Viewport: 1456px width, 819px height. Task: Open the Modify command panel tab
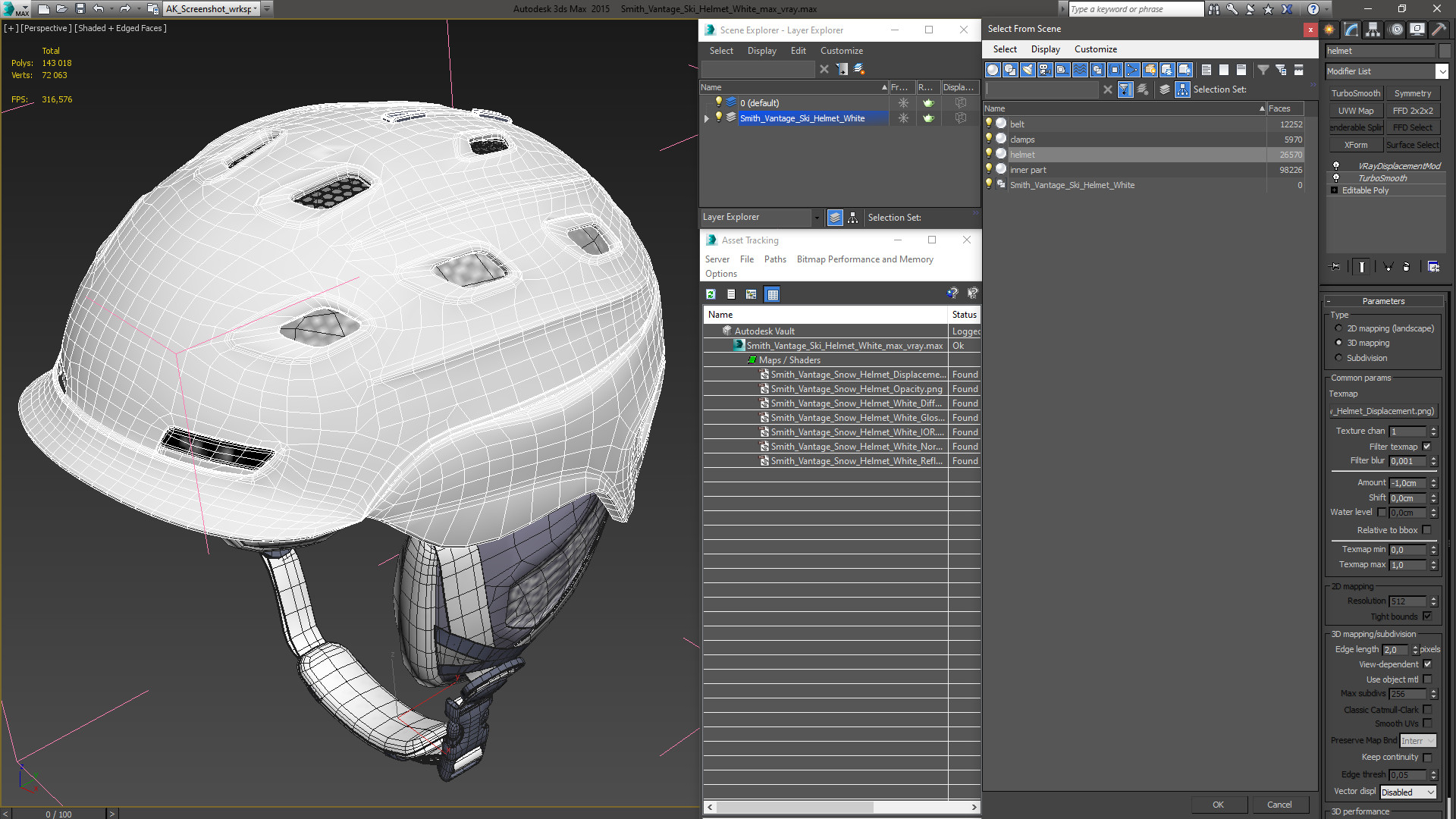(1351, 30)
